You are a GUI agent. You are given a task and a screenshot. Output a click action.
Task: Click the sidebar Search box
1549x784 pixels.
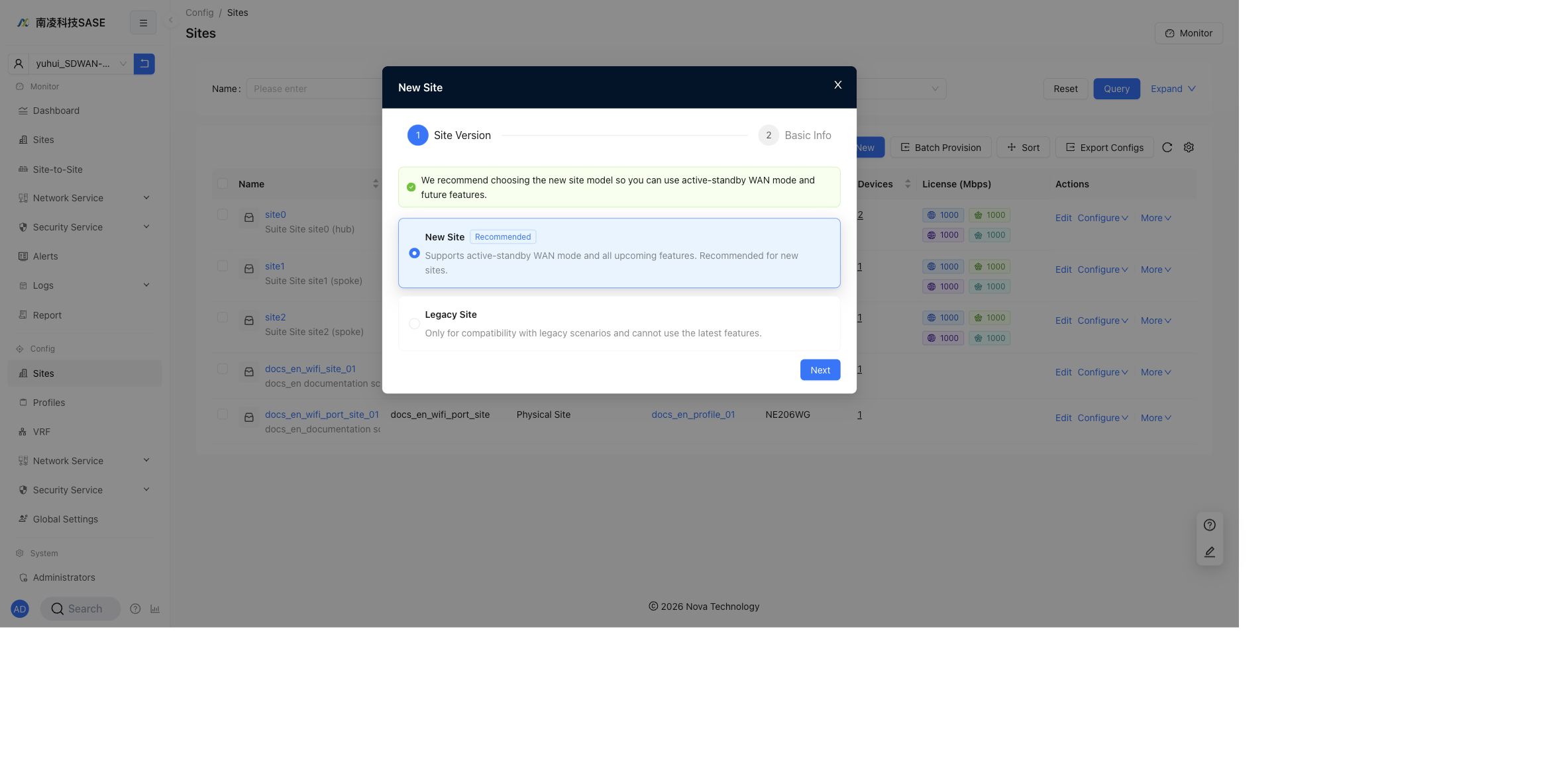point(80,609)
